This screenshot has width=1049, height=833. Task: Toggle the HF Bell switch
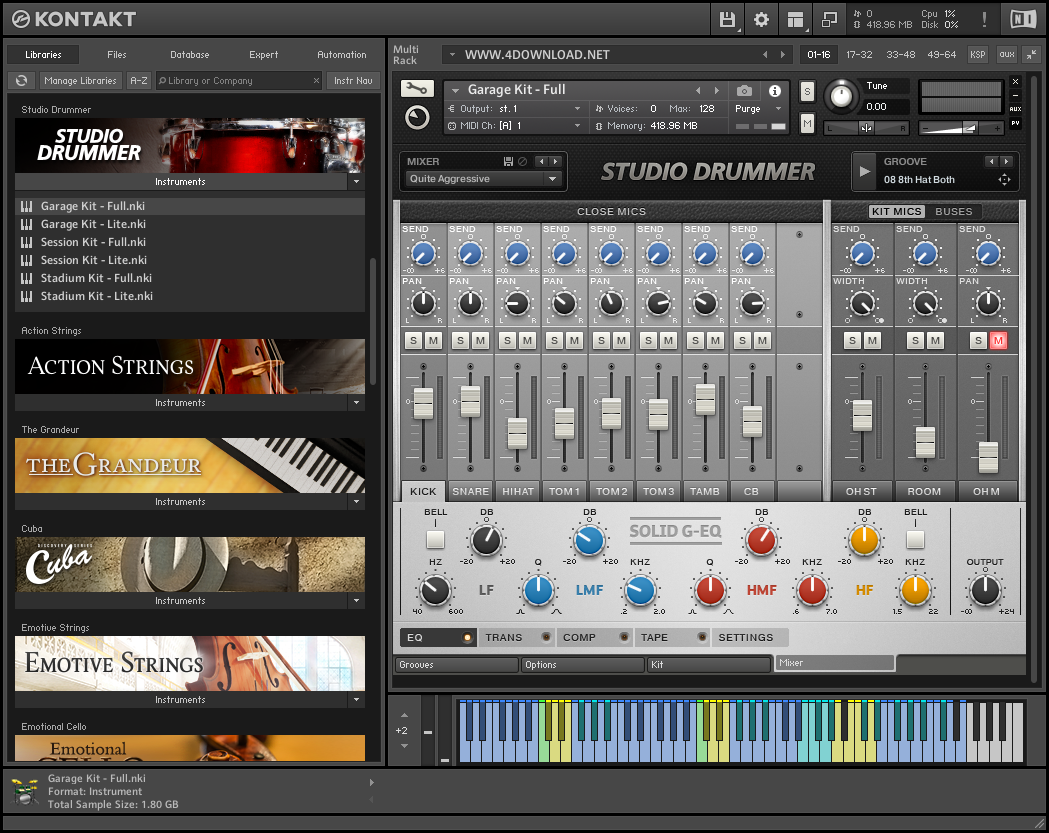(915, 539)
